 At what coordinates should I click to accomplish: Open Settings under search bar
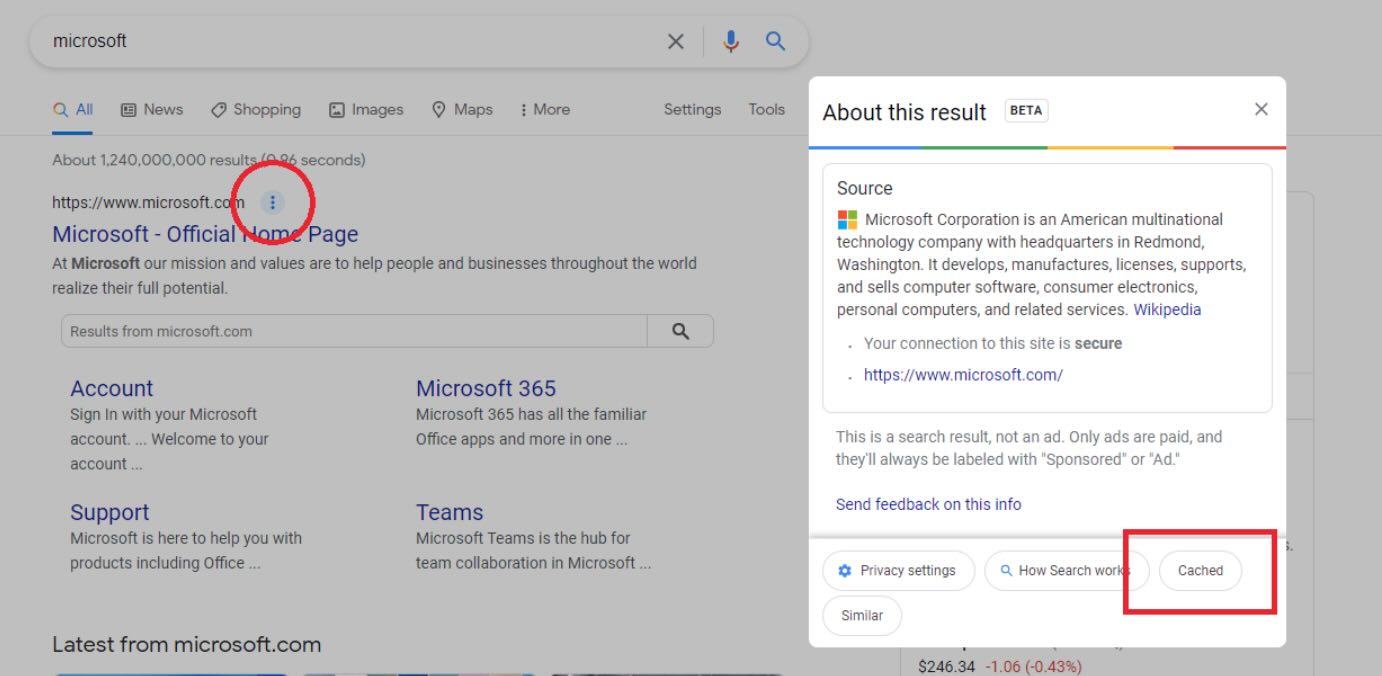pyautogui.click(x=692, y=110)
